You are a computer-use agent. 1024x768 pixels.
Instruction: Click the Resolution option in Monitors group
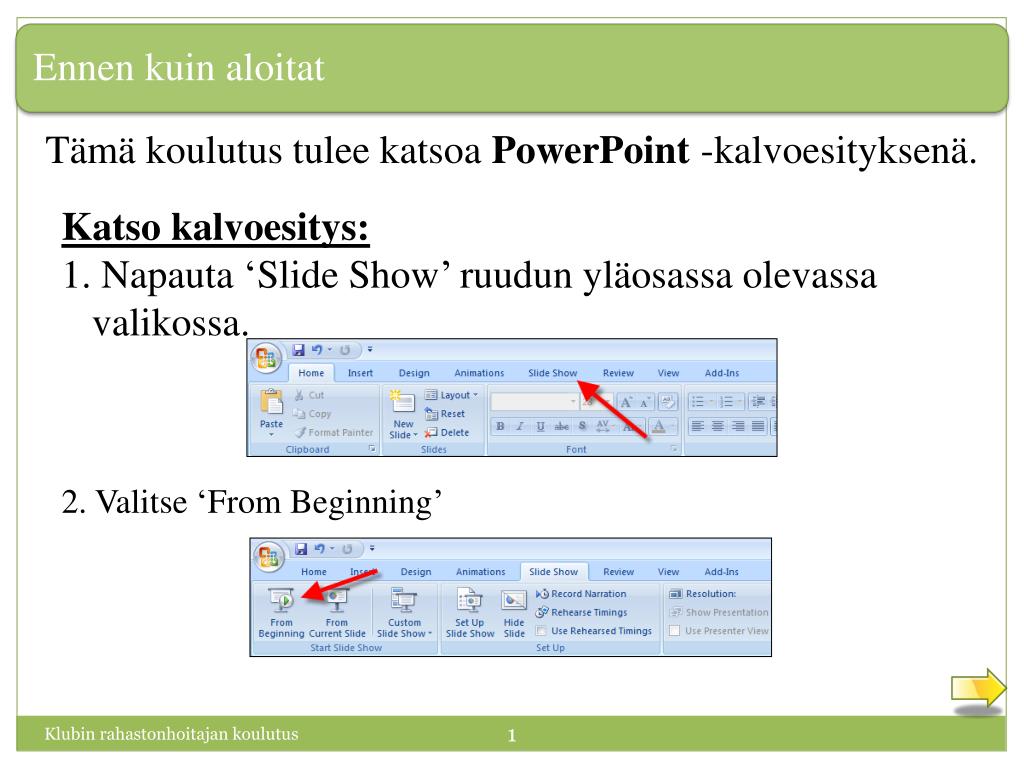(x=703, y=594)
